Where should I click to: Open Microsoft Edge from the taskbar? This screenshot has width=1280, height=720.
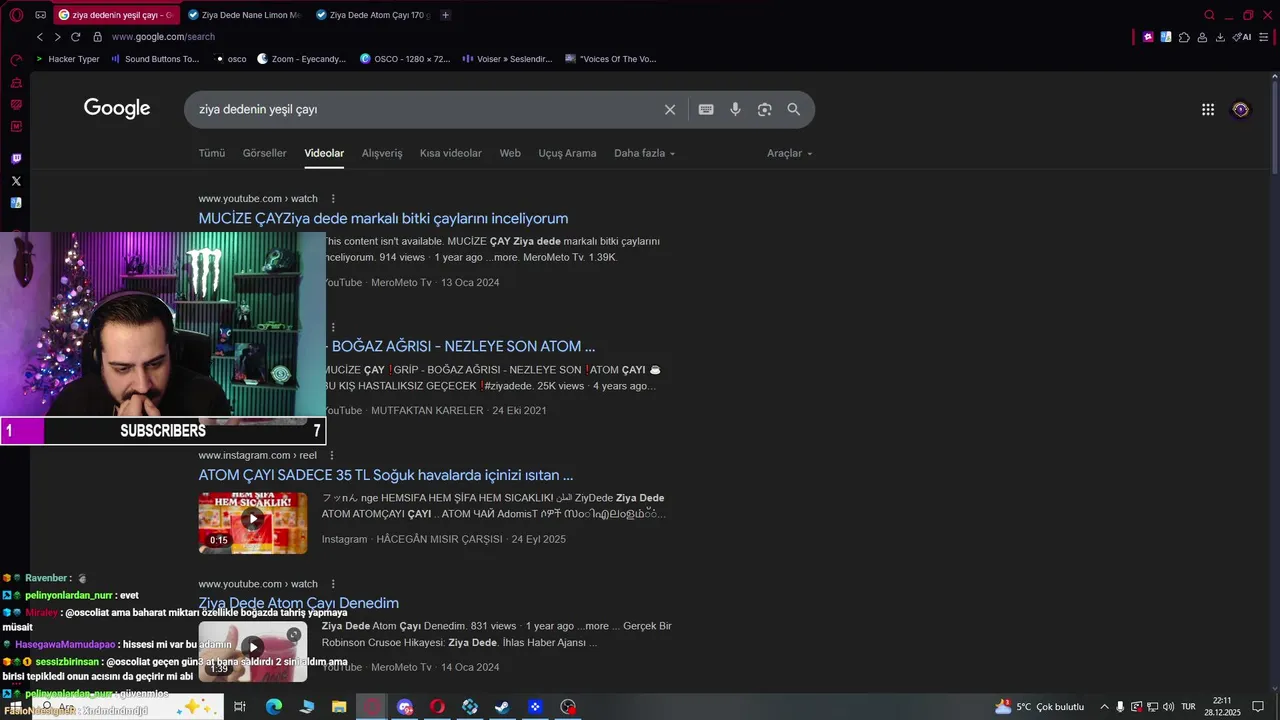[274, 707]
